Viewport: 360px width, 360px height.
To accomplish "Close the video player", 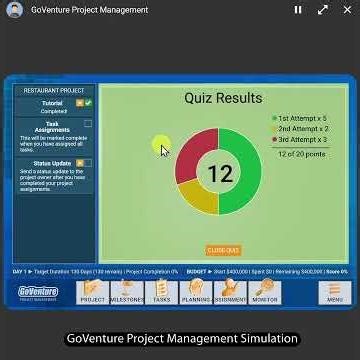I will click(347, 10).
